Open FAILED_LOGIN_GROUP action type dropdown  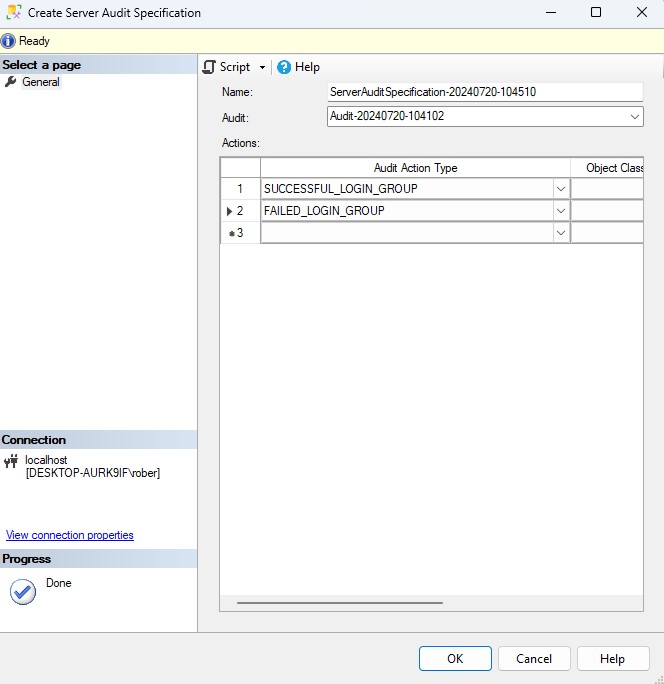560,211
